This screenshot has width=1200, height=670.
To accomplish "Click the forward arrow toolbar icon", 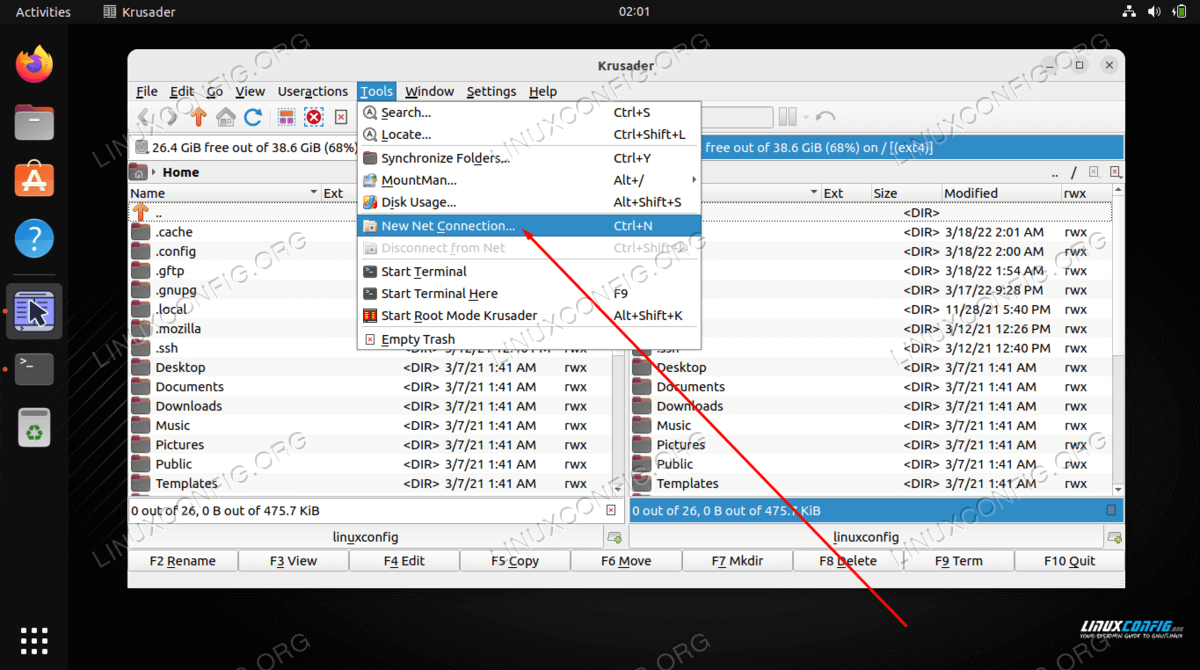I will (170, 117).
